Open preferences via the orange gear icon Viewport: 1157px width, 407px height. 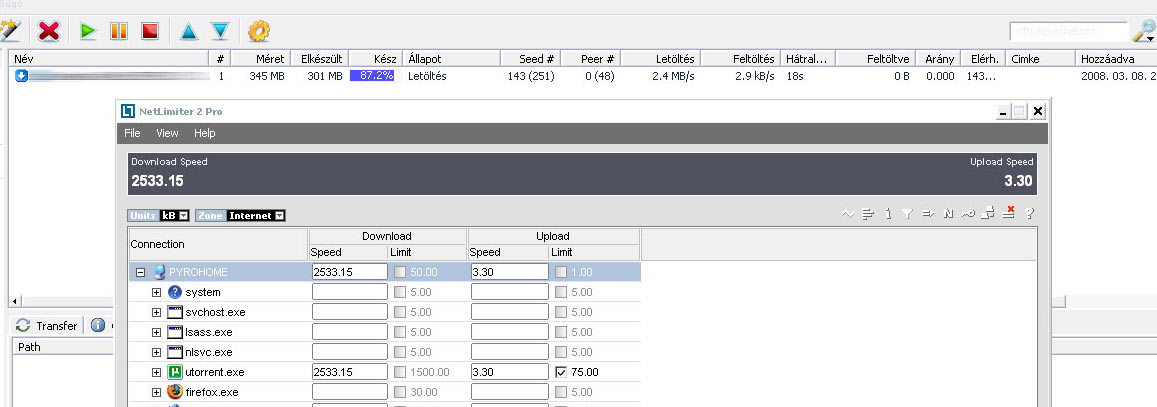click(259, 31)
